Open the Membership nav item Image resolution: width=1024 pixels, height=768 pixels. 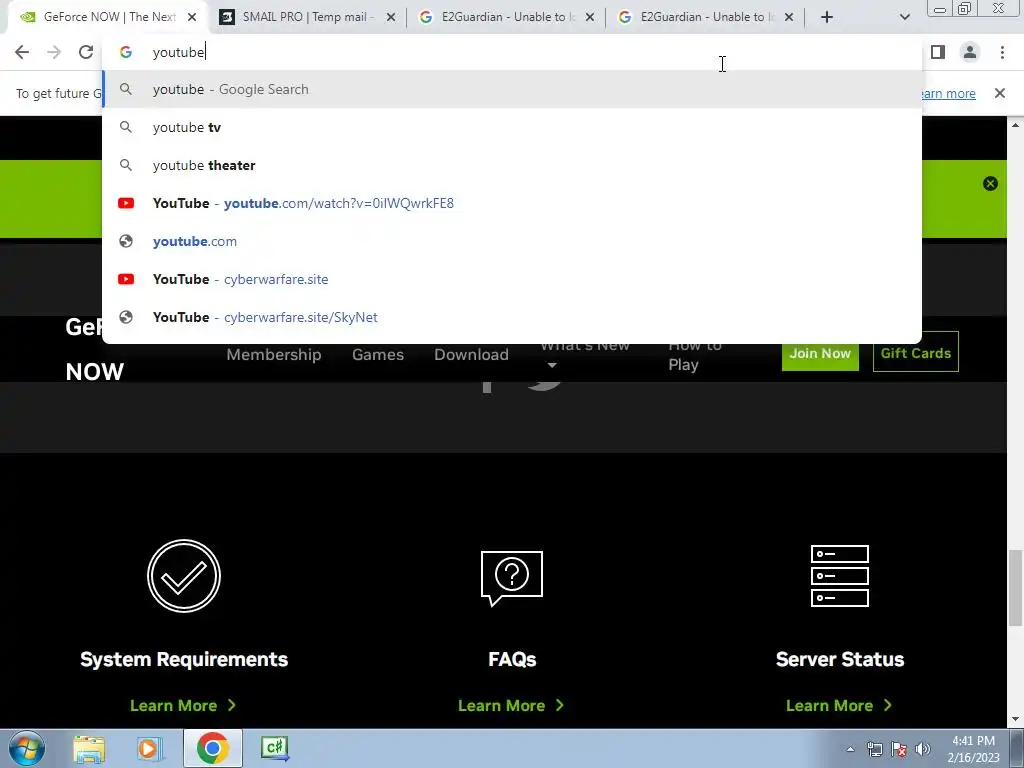pyautogui.click(x=274, y=355)
